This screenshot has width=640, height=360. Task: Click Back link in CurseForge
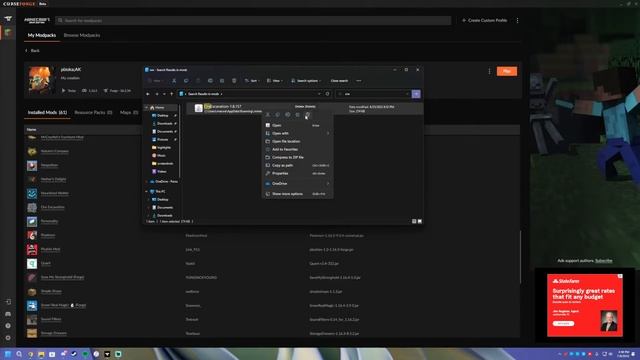click(32, 51)
